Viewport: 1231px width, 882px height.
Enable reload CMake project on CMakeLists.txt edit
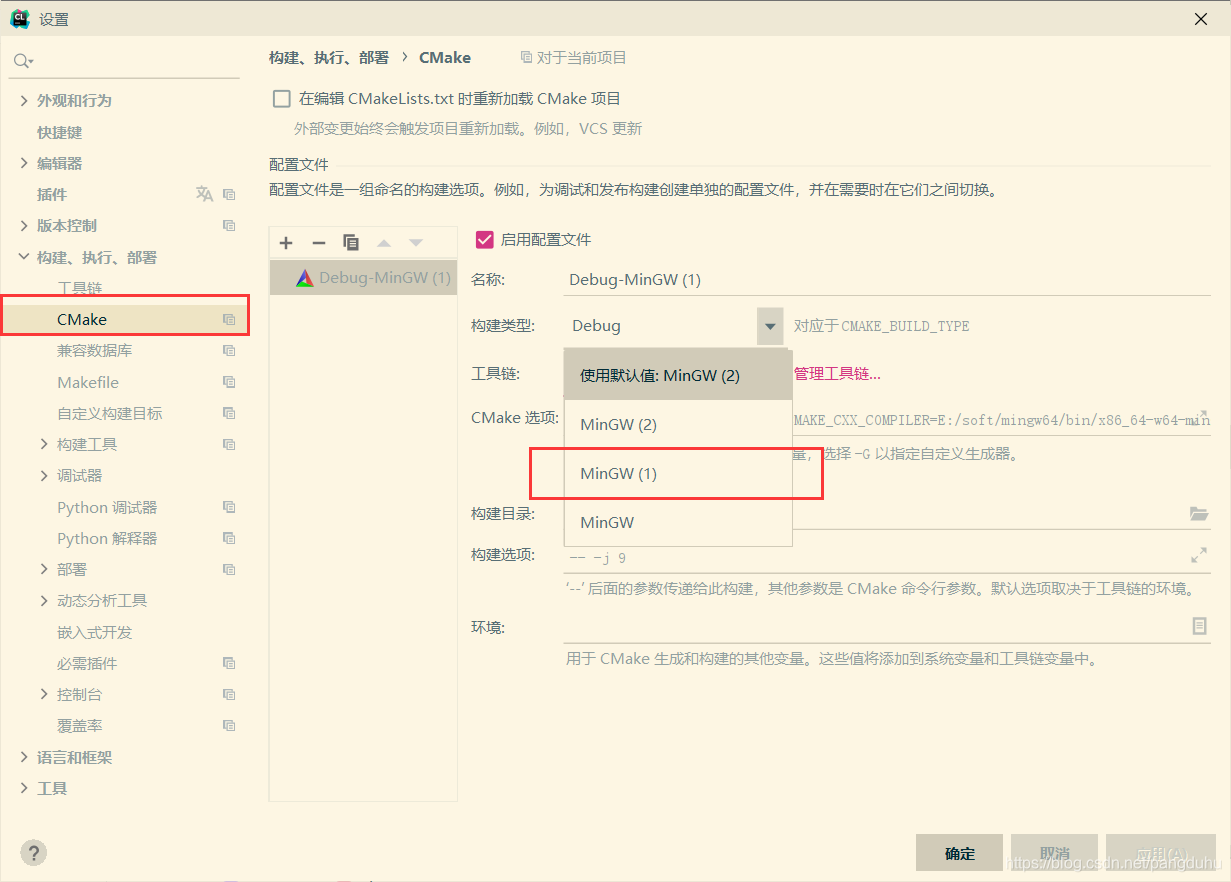coord(281,98)
